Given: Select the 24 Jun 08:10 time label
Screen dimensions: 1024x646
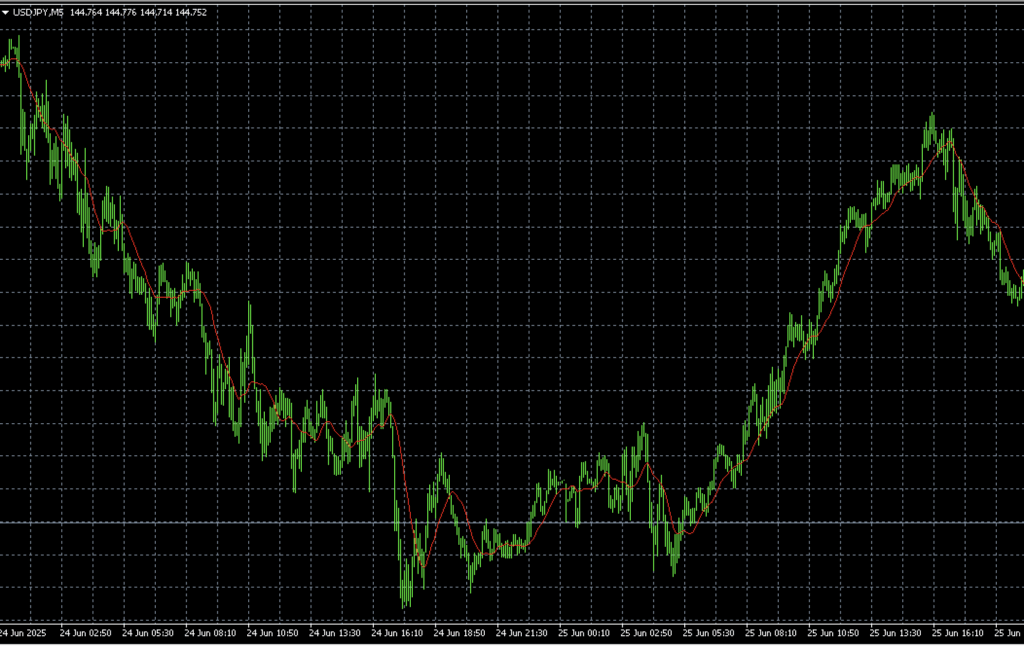Looking at the screenshot, I should click(x=209, y=633).
